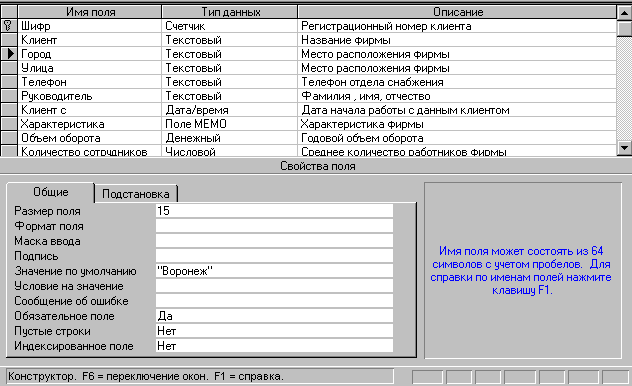Edit description 'Фамилия , имя, отчество'
The height and width of the screenshot is (386, 632).
pyautogui.click(x=457, y=96)
